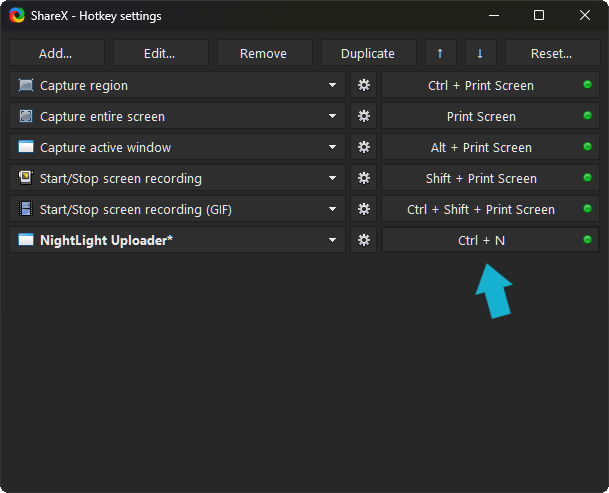Move selected hotkey up with arrow
Viewport: 609px width, 493px height.
pyautogui.click(x=439, y=54)
